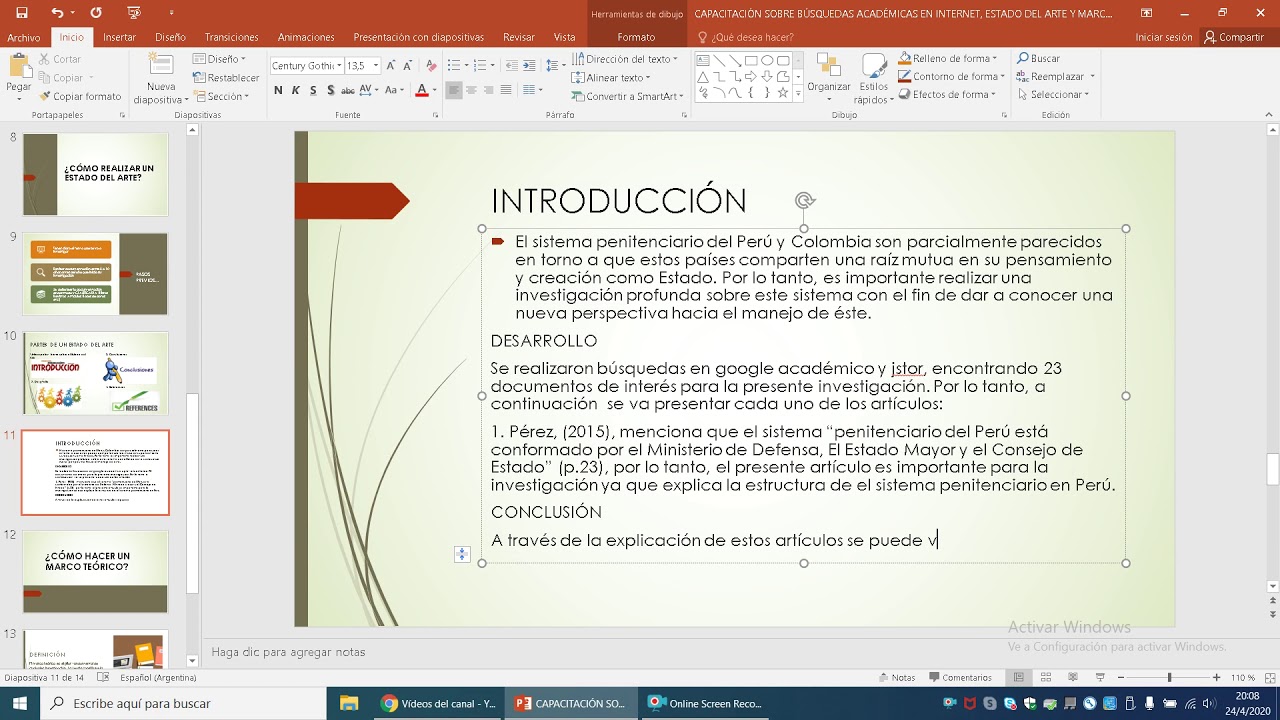Click the Cortar scissors command
The height and width of the screenshot is (720, 1280).
coord(59,59)
